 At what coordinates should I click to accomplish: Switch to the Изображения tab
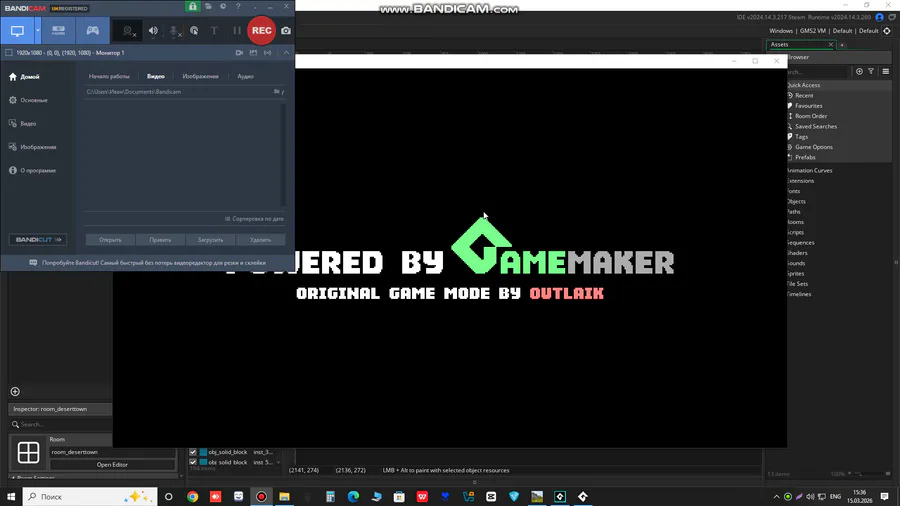click(x=200, y=76)
